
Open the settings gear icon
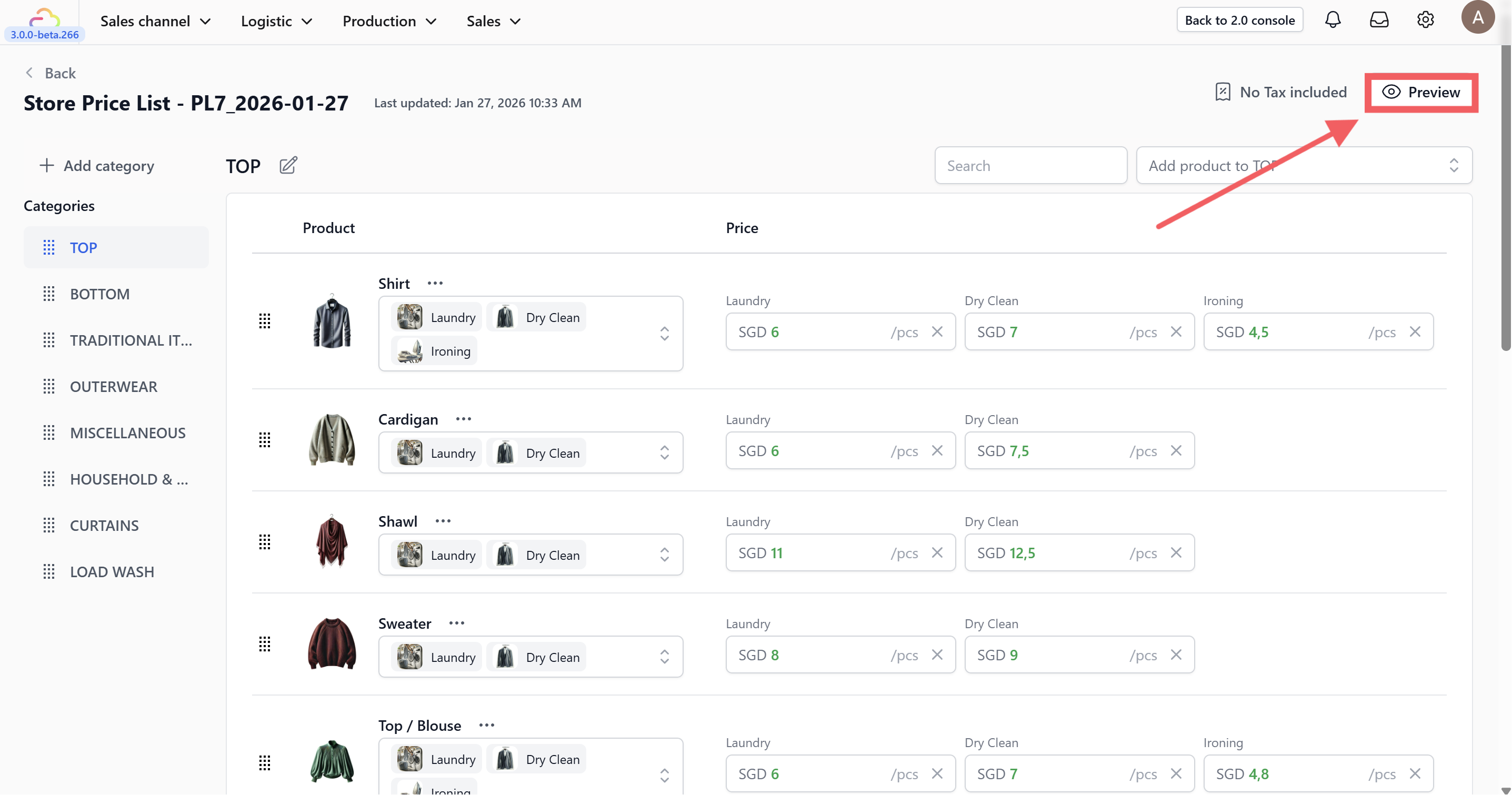click(x=1425, y=20)
